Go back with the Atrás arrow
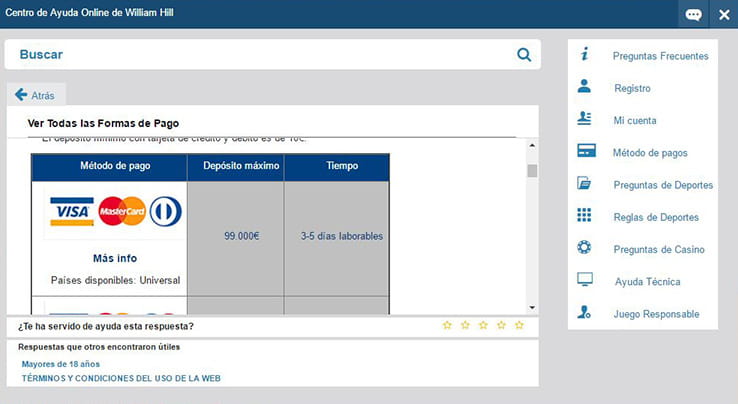Screen dimensions: 738x404 point(21,95)
